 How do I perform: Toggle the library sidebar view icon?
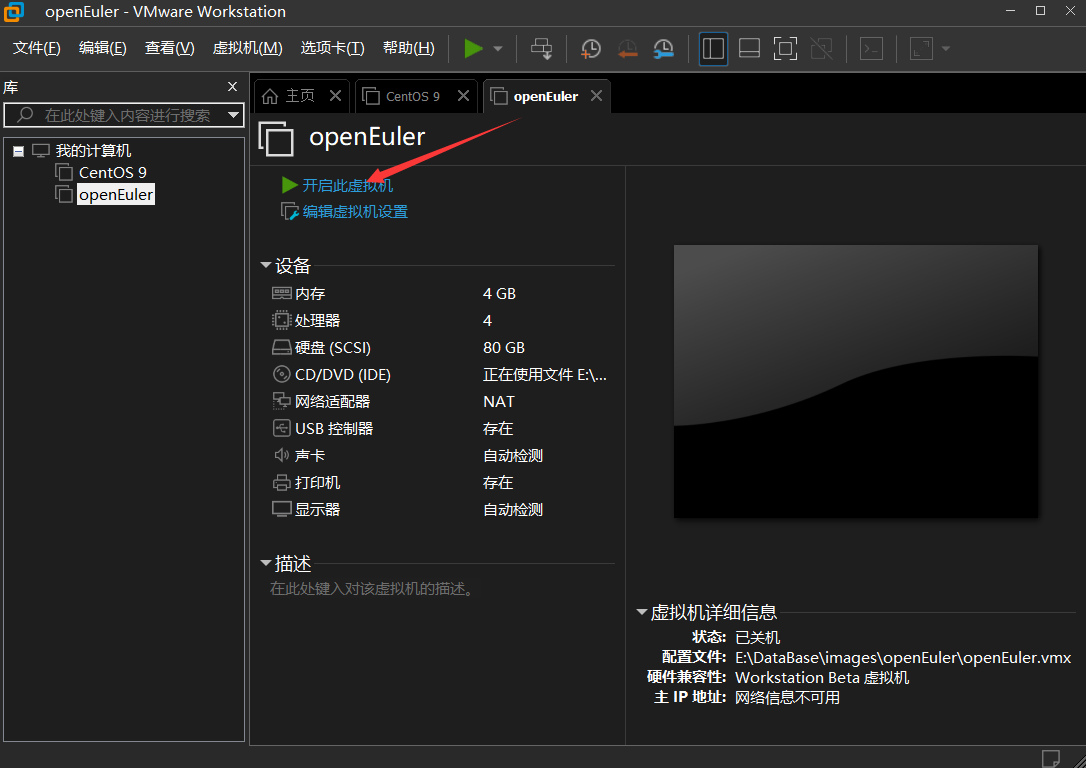[713, 48]
